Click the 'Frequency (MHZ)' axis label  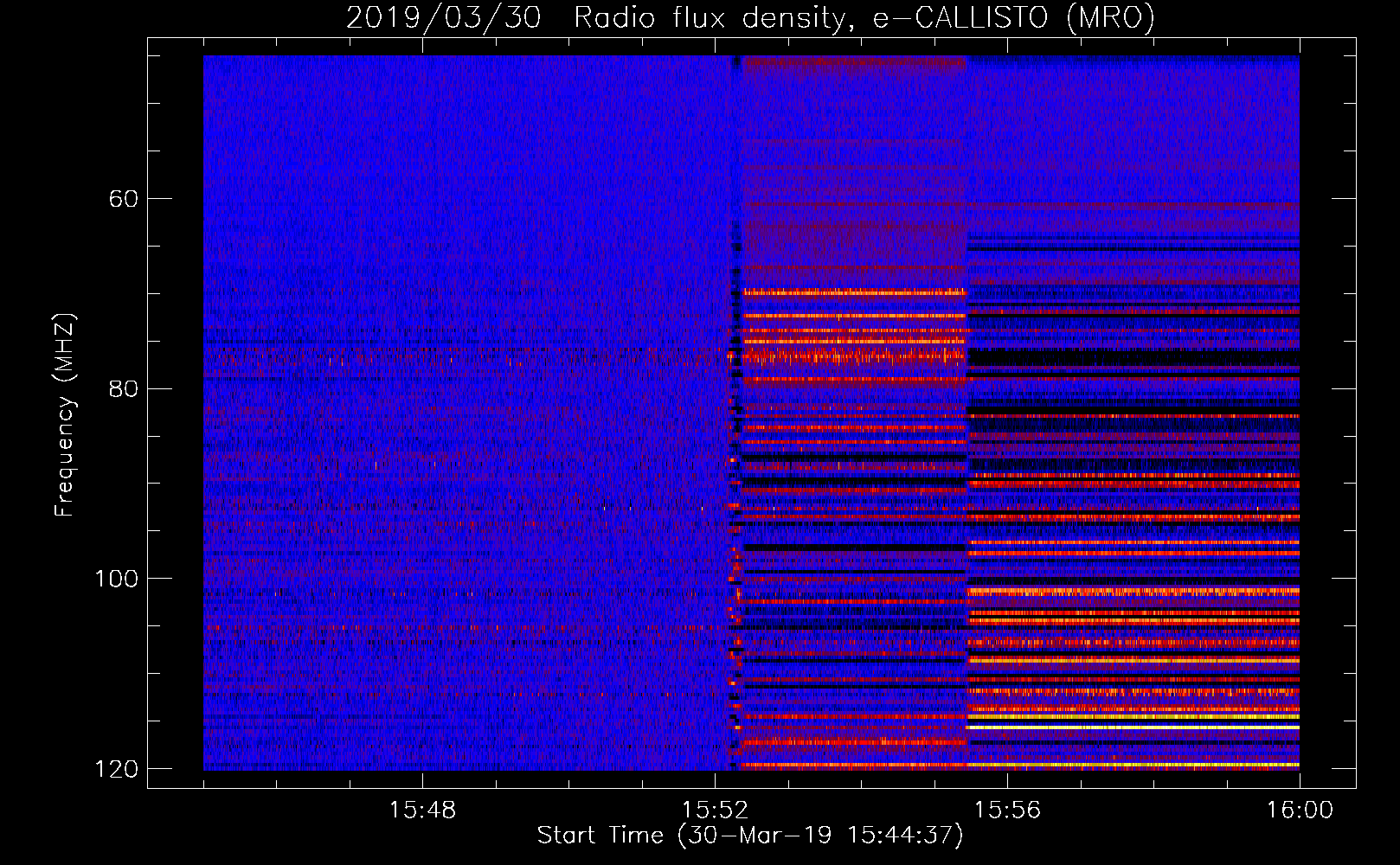point(65,415)
